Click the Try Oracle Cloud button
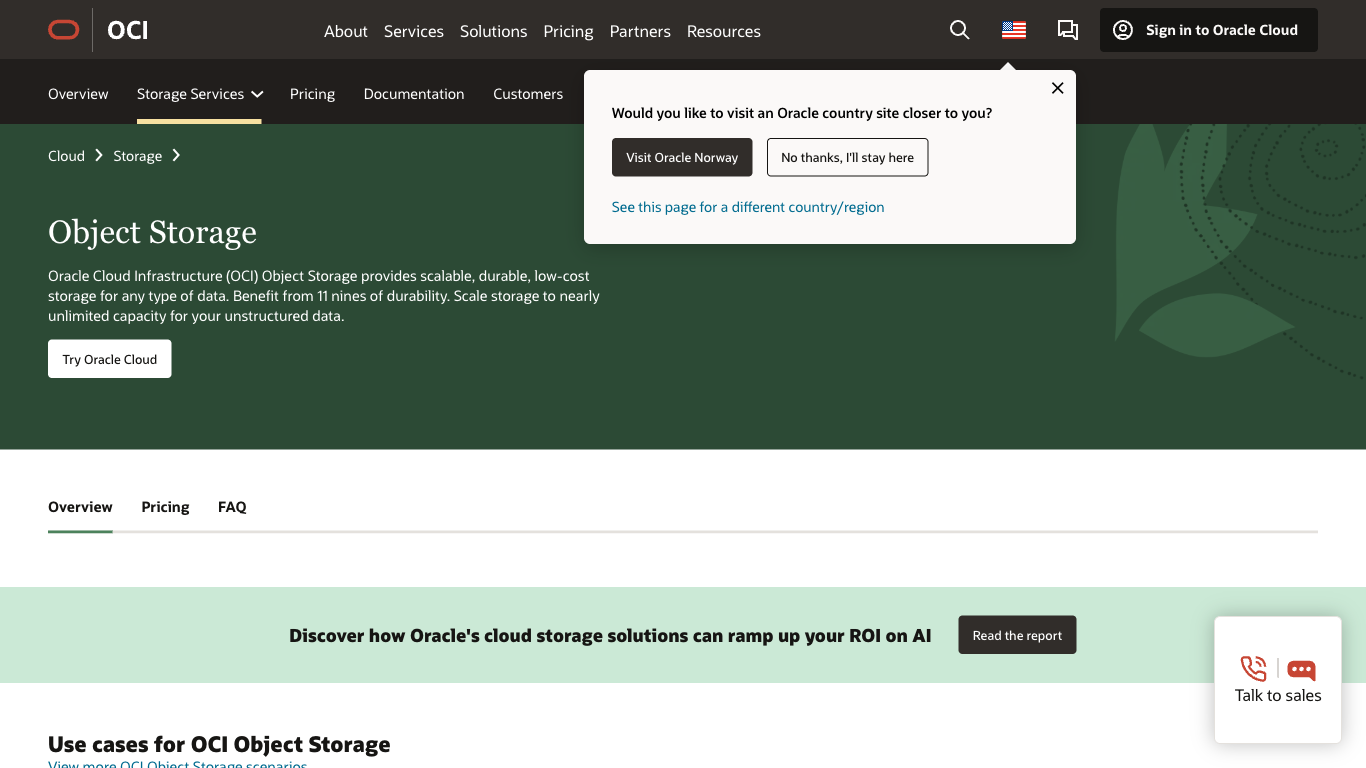 click(110, 359)
